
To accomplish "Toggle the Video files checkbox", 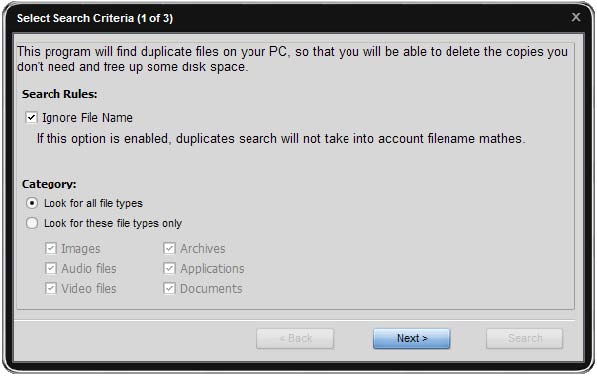I will (x=51, y=288).
